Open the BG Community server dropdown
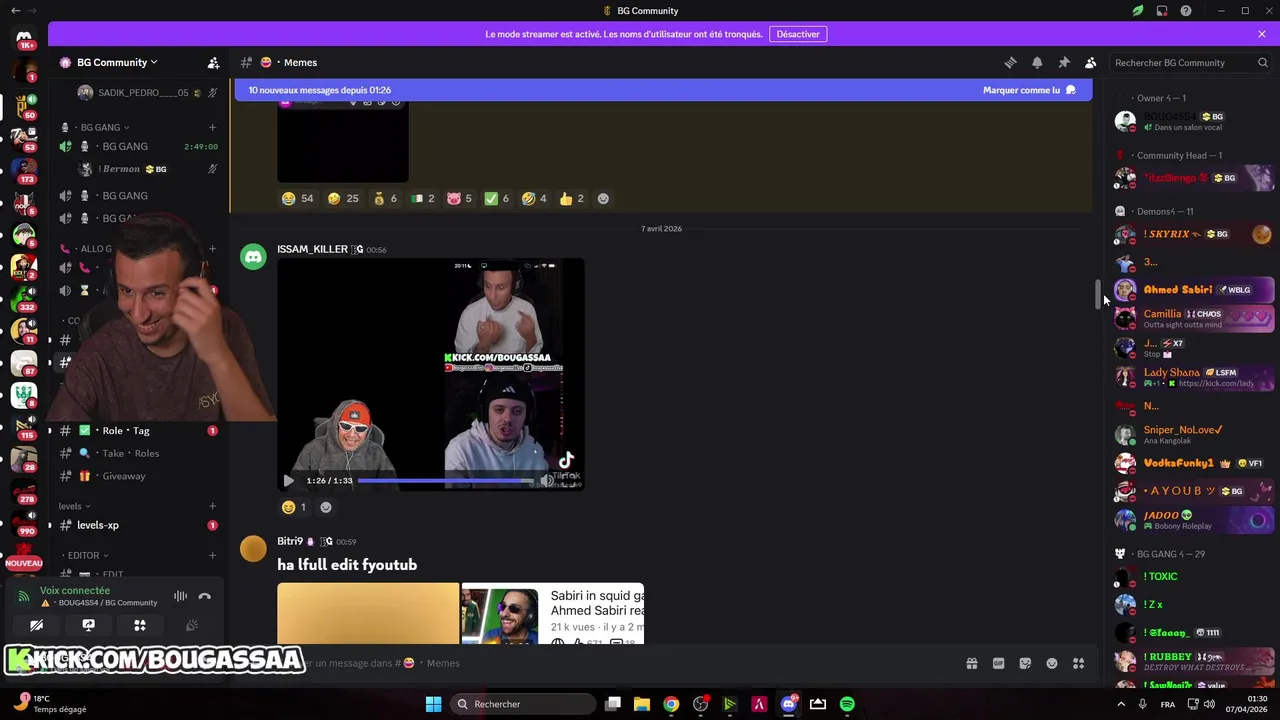 coord(117,62)
